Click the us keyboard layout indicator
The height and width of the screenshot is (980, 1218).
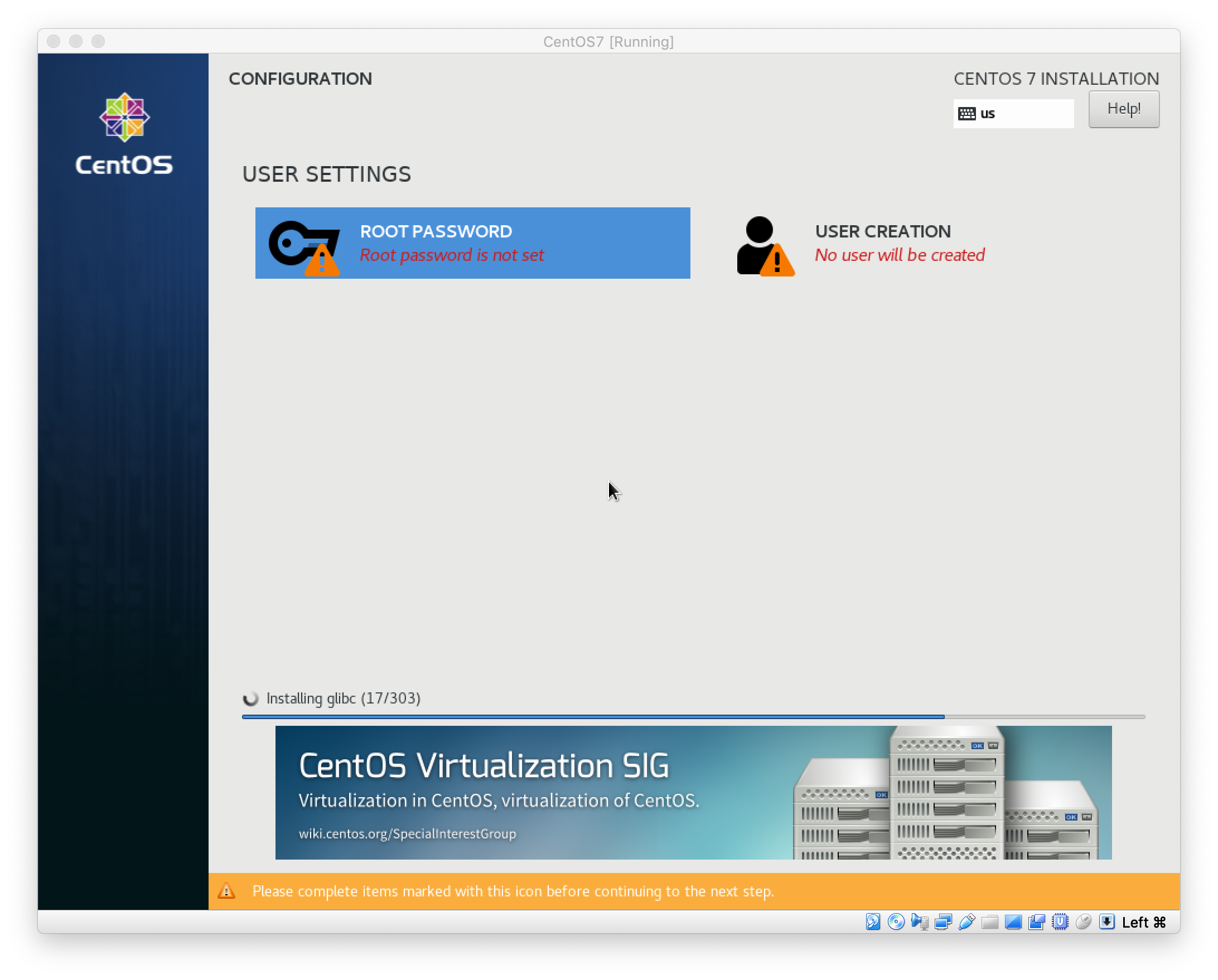pos(1013,114)
